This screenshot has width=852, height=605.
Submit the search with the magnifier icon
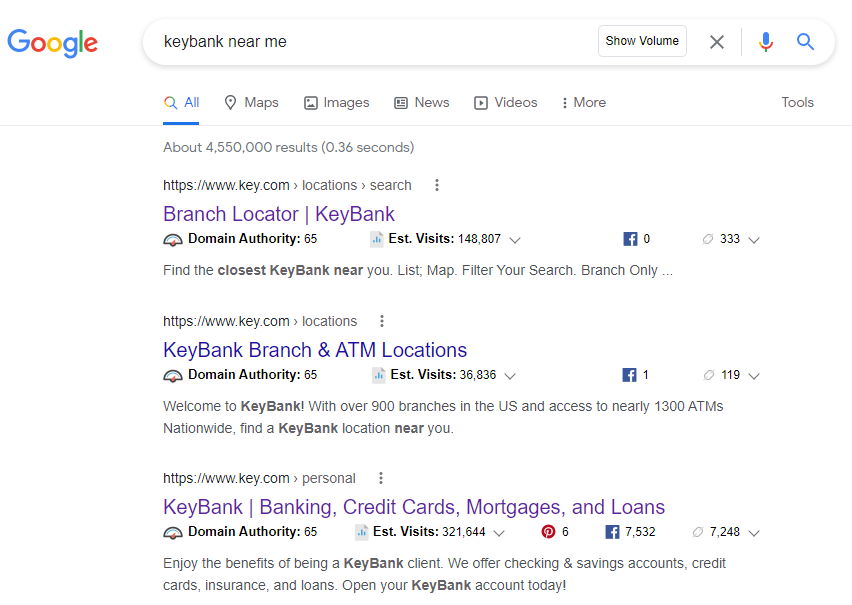pos(805,42)
